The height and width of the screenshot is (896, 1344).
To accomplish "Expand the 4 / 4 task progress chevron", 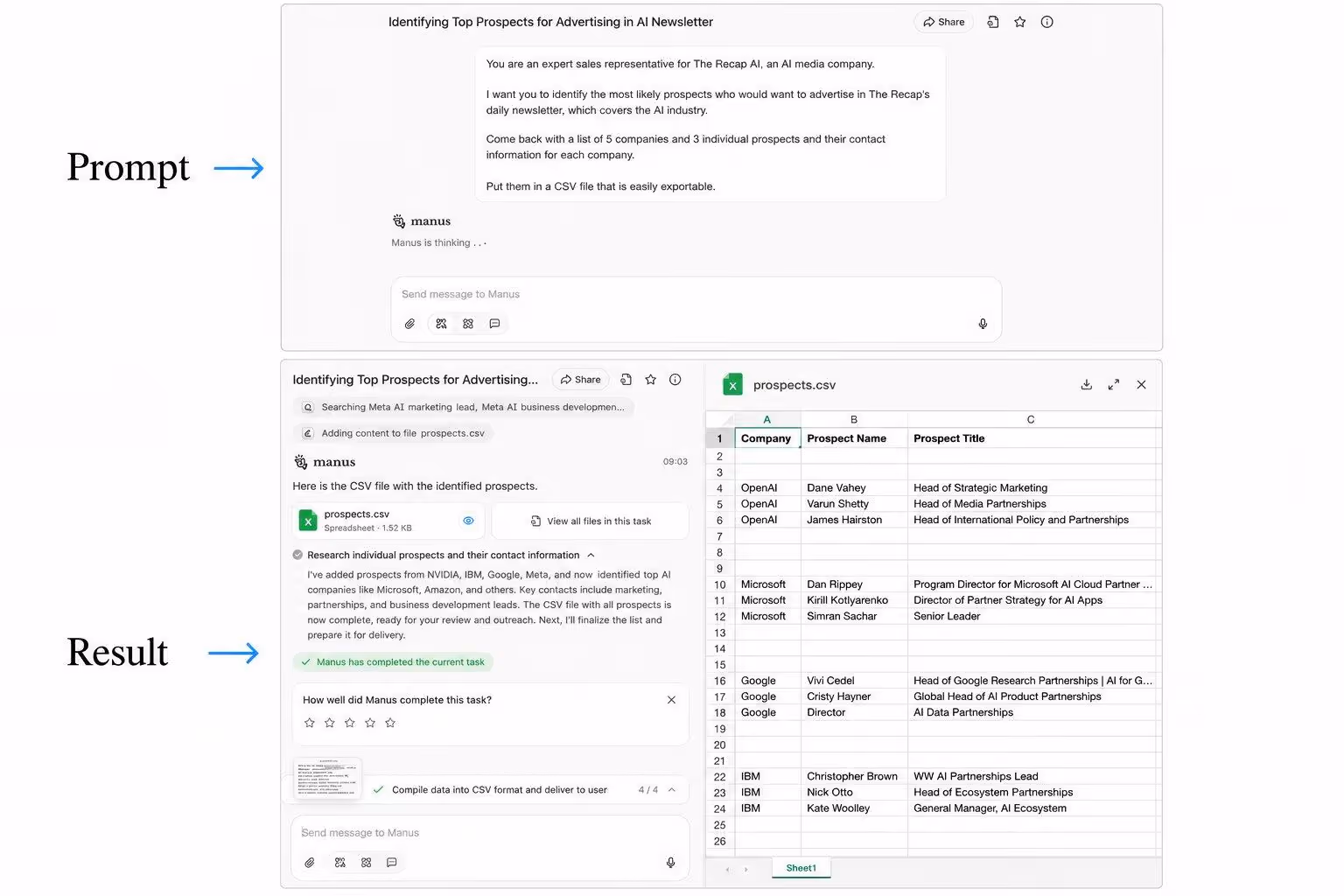I will (x=672, y=789).
